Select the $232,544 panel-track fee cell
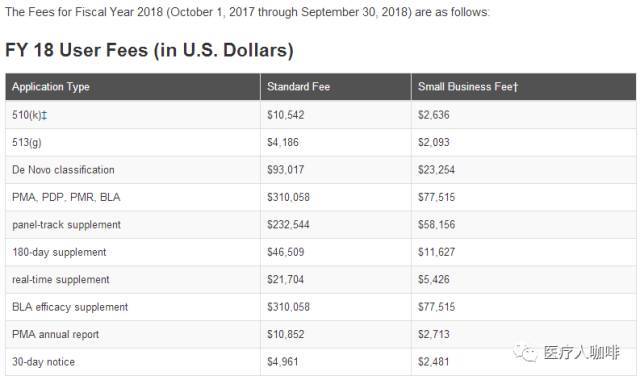Image resolution: width=640 pixels, height=380 pixels. 288,225
